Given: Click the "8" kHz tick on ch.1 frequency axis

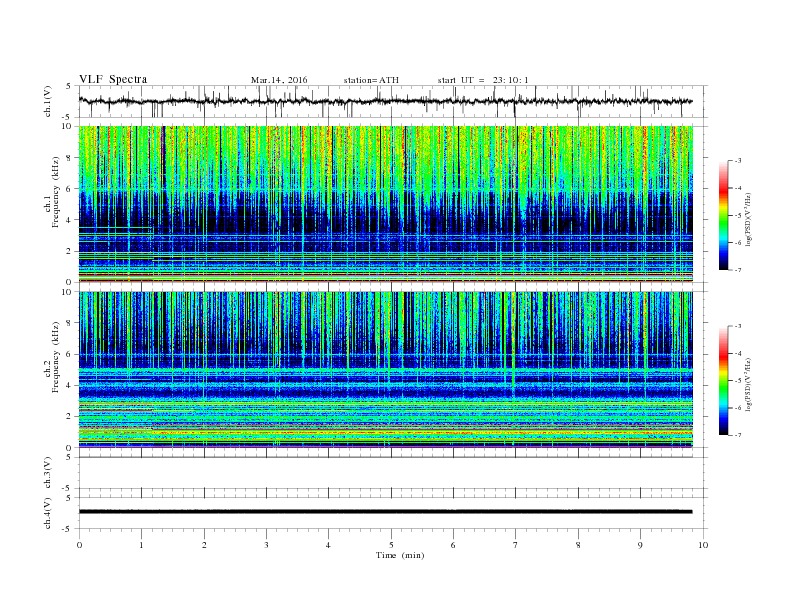Looking at the screenshot, I should (69, 158).
